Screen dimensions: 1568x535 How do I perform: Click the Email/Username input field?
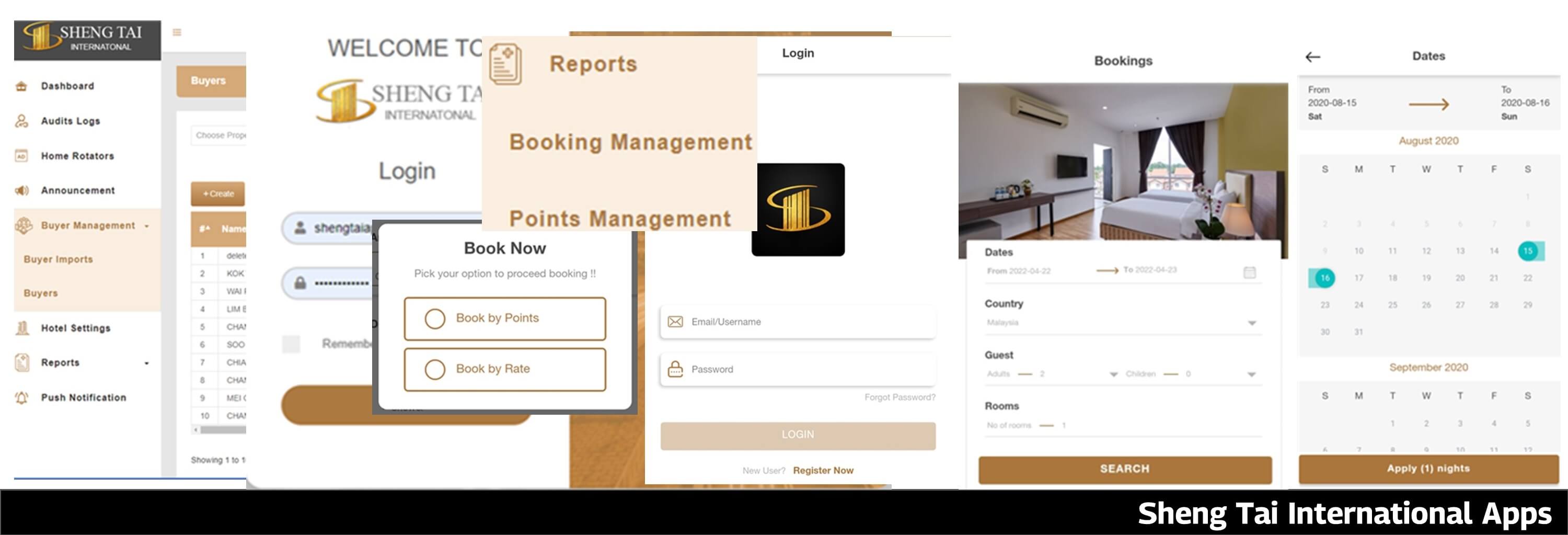803,322
